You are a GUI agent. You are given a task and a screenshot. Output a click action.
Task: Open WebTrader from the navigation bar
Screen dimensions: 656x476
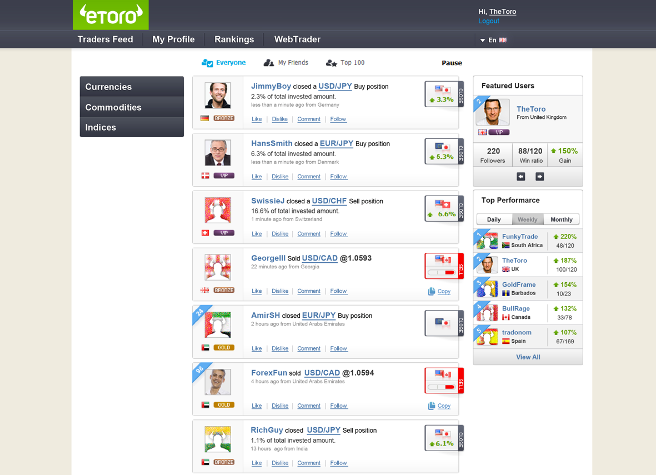[x=297, y=39]
